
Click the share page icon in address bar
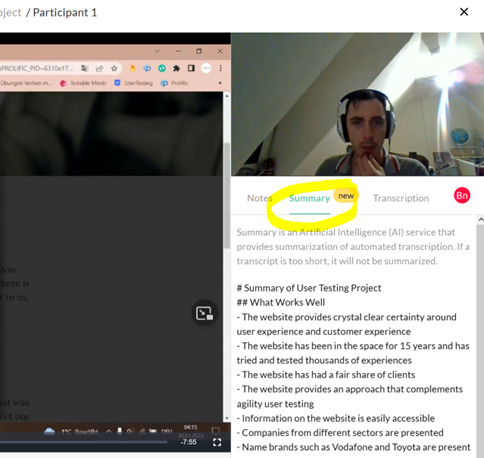coord(99,68)
